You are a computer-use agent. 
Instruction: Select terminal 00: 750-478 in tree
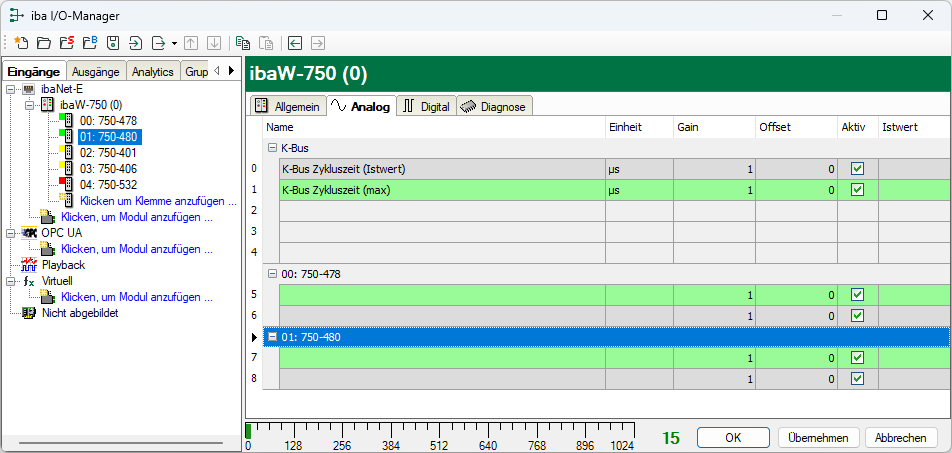pos(109,121)
